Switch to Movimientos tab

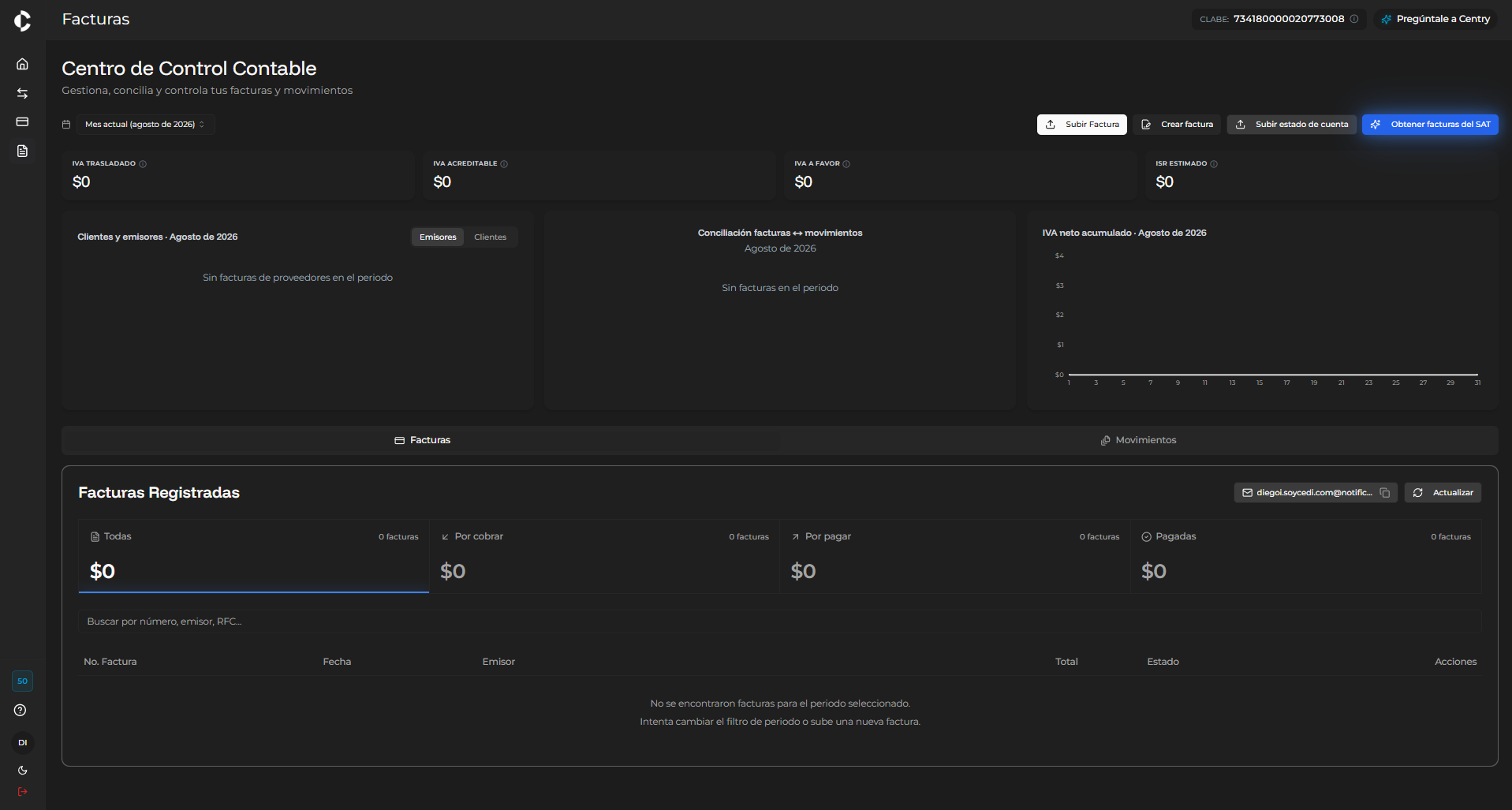(x=1139, y=440)
